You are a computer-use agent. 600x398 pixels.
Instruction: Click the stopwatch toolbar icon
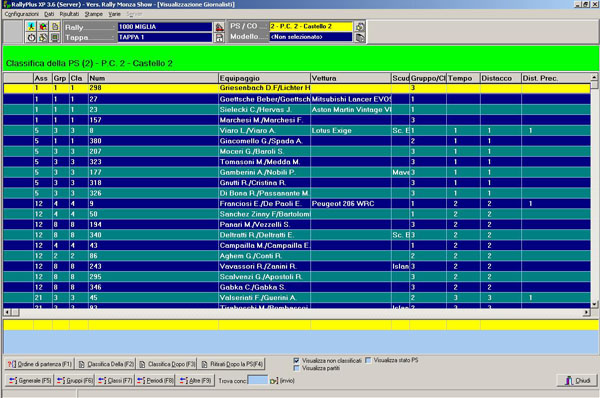(31, 38)
